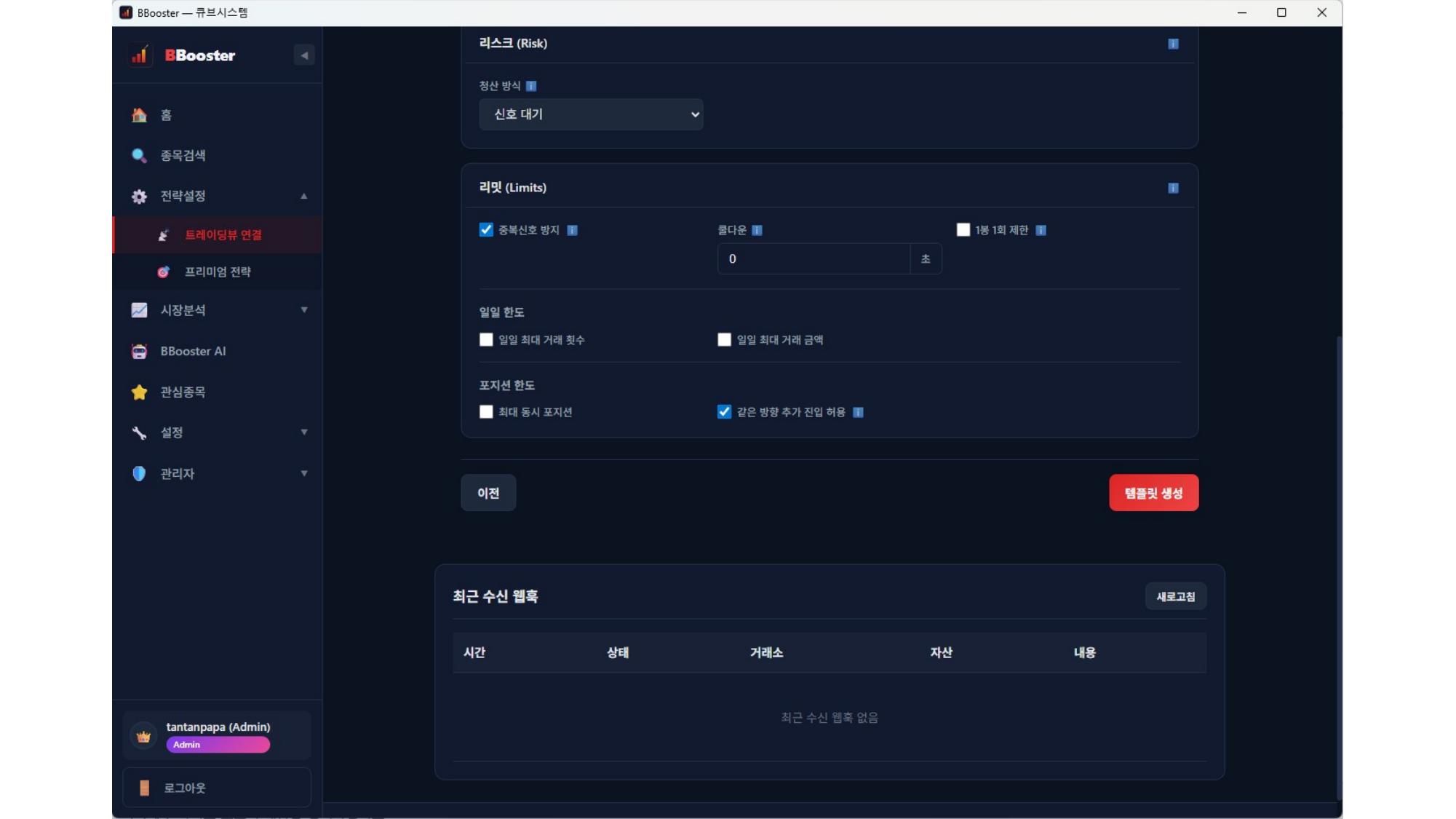1456x819 pixels.
Task: Open 프리미엄 전략 menu item
Action: pyautogui.click(x=218, y=272)
